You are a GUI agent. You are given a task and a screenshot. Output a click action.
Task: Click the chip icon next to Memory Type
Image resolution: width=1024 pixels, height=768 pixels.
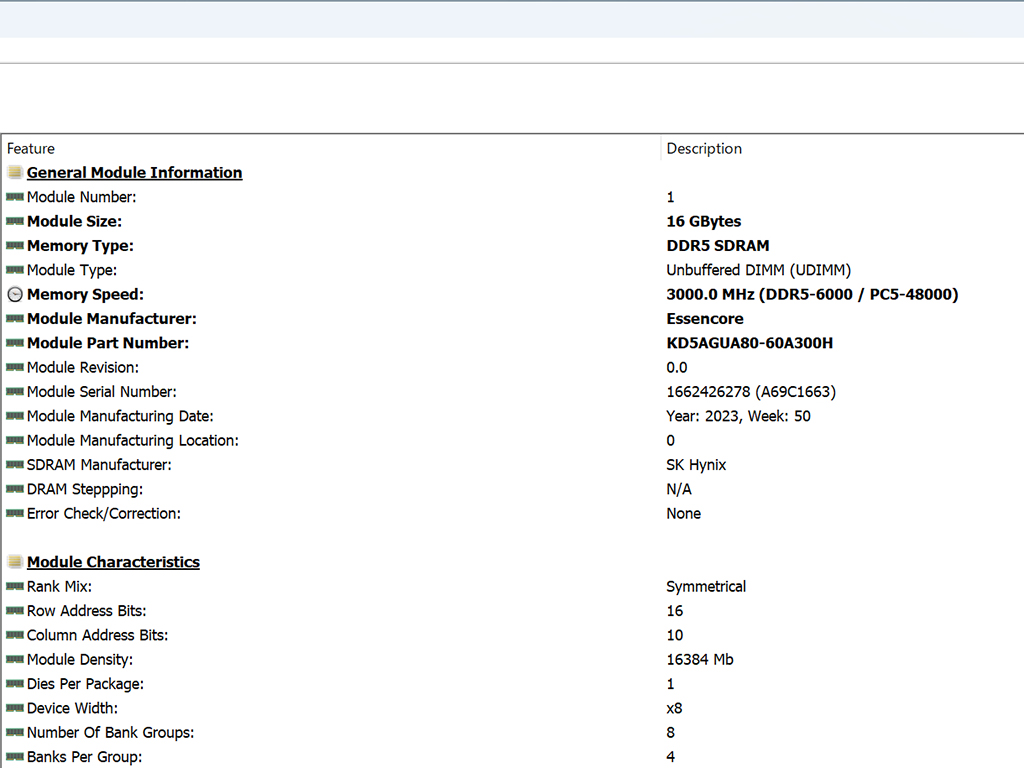coord(14,246)
